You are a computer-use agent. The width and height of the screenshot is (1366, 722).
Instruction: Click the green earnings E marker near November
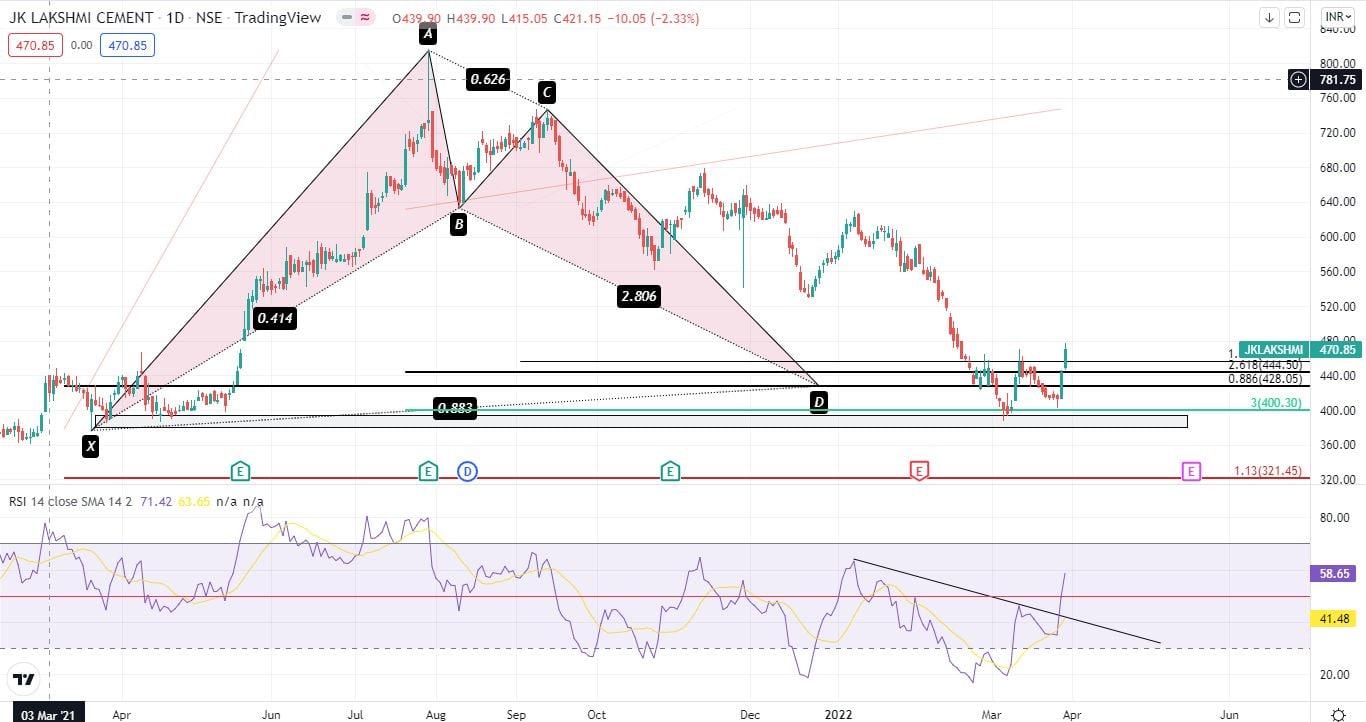(670, 470)
